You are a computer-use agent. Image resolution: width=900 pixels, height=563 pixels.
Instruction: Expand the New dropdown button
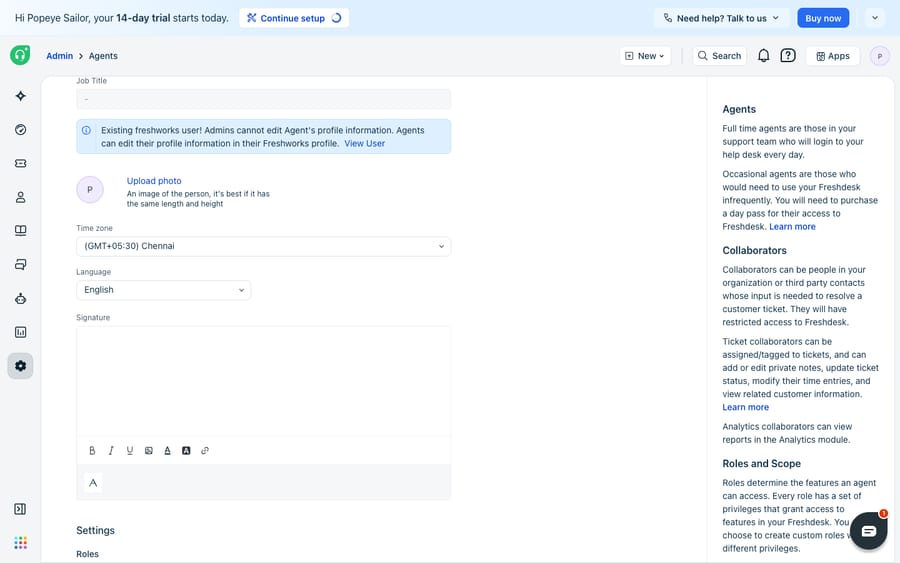click(645, 56)
